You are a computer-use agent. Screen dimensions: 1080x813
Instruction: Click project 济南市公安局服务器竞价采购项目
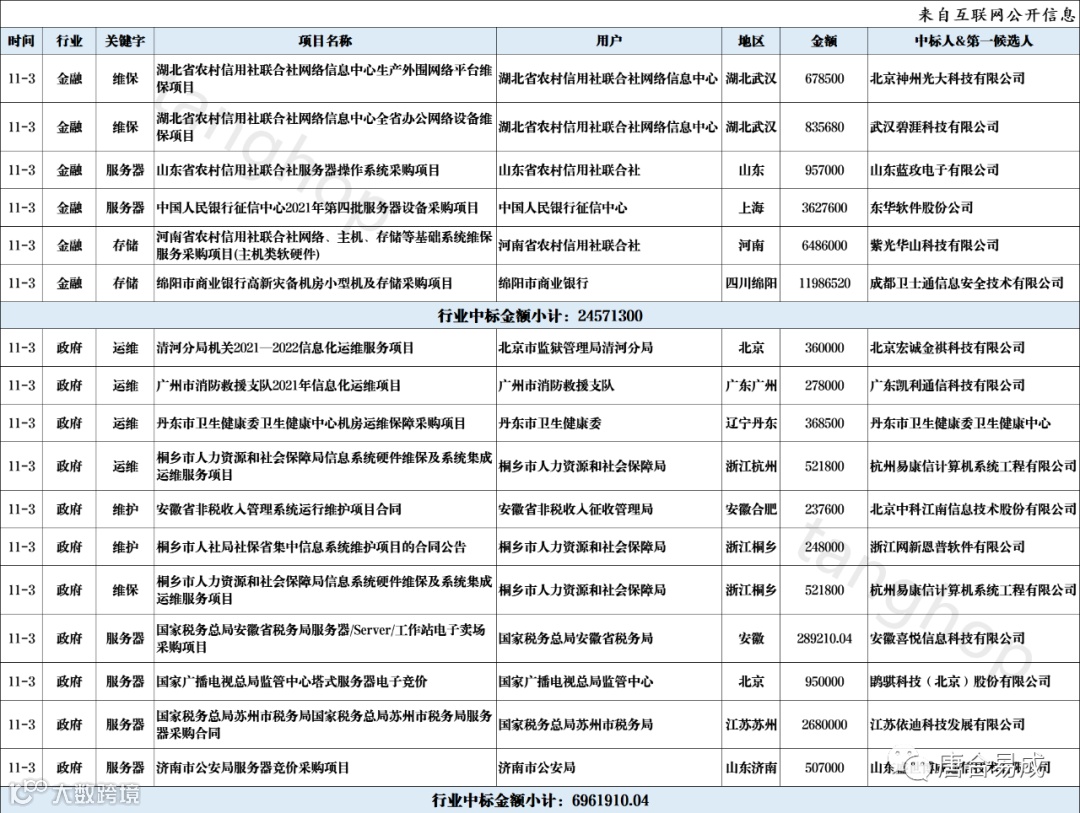pos(252,768)
